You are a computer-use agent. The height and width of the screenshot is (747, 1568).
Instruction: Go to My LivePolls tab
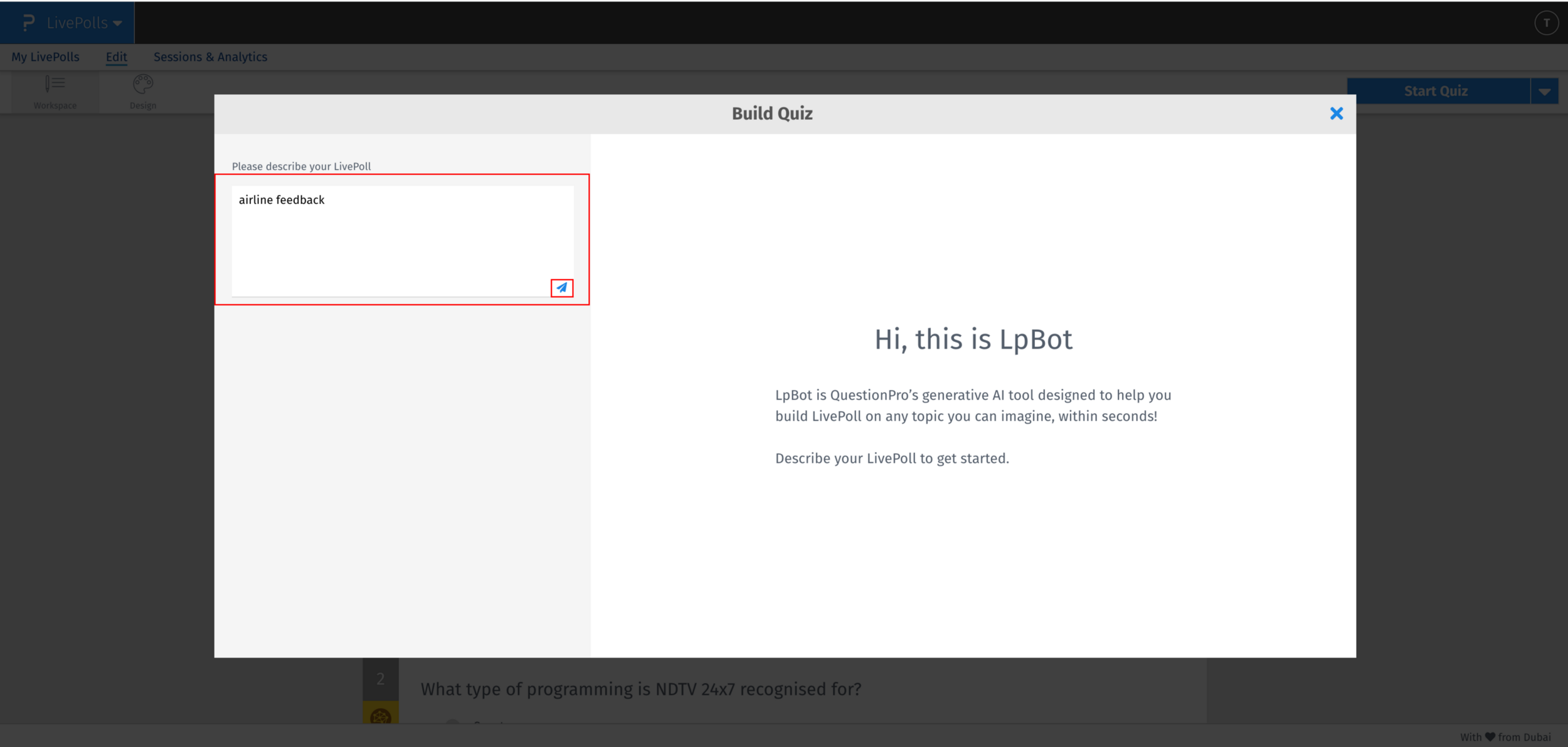[x=45, y=57]
